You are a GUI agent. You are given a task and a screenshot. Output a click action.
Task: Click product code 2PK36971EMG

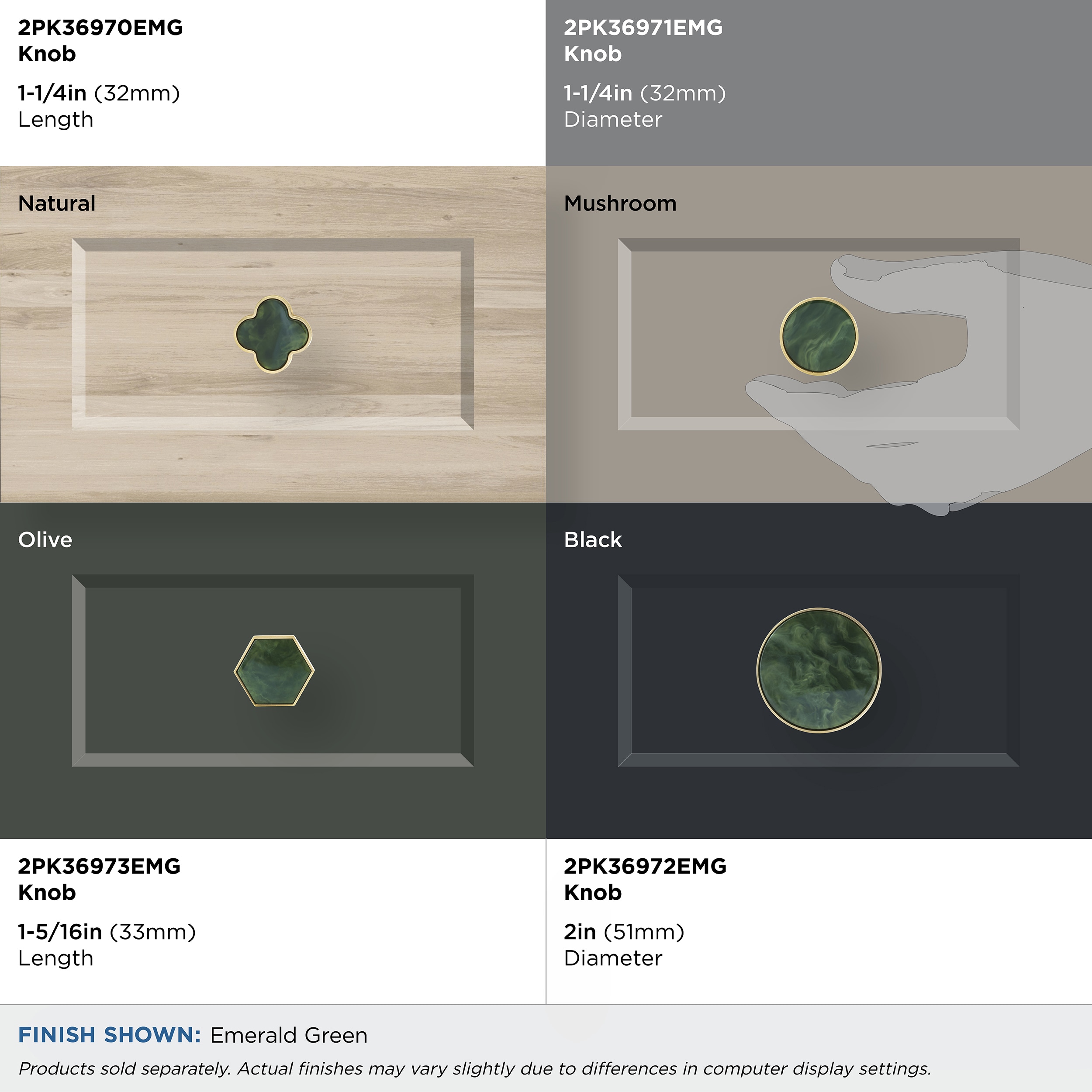point(643,28)
